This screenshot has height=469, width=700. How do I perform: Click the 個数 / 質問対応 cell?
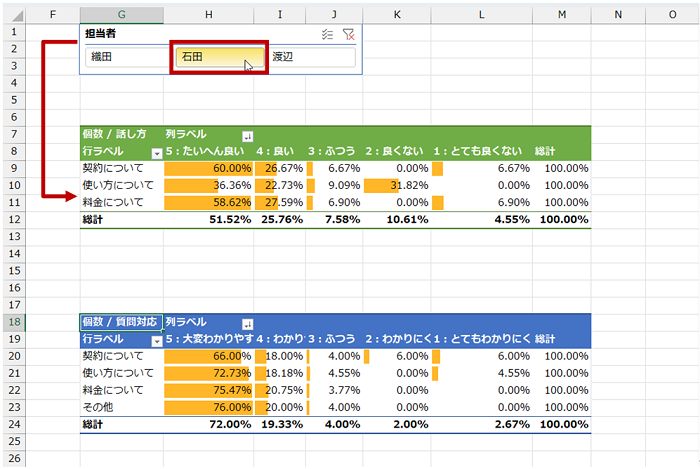point(121,323)
